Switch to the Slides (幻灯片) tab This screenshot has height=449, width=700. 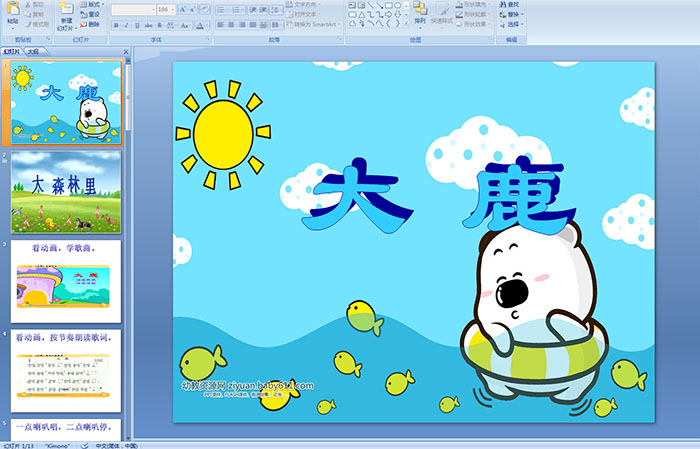pyautogui.click(x=11, y=51)
